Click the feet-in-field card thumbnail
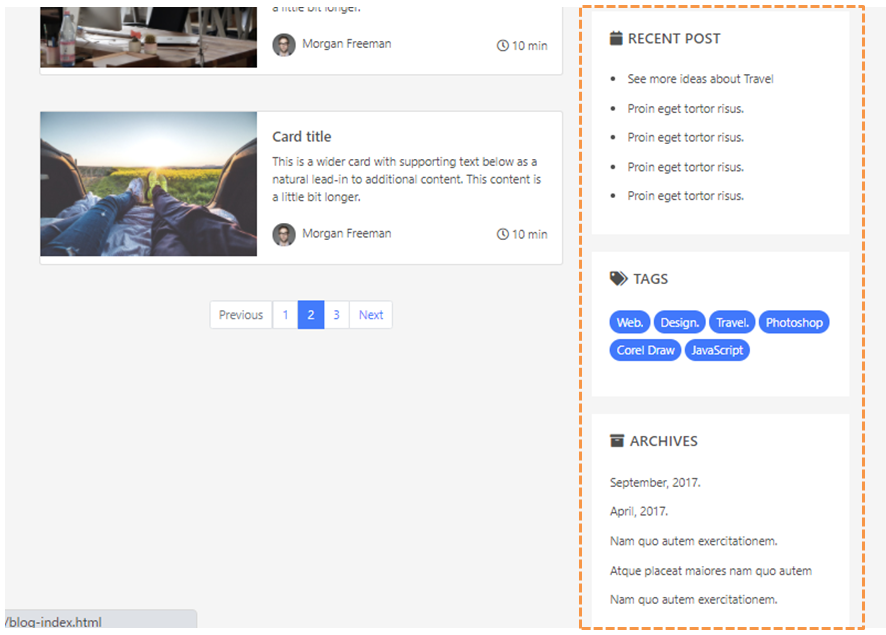886x635 pixels. tap(149, 184)
